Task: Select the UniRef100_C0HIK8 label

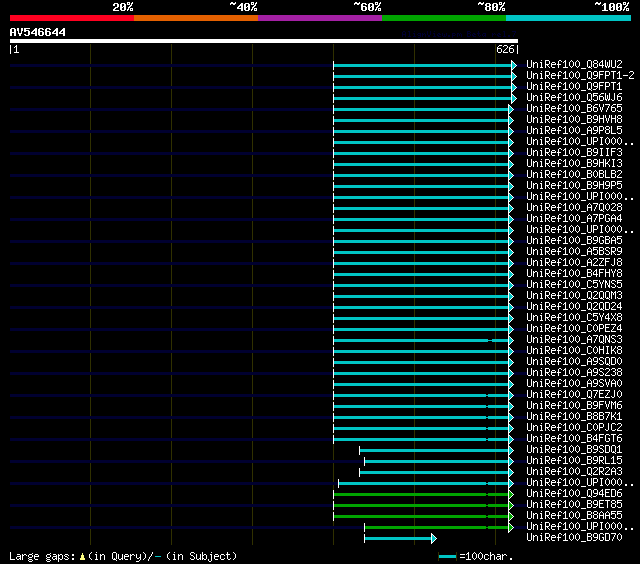Action: (x=574, y=351)
